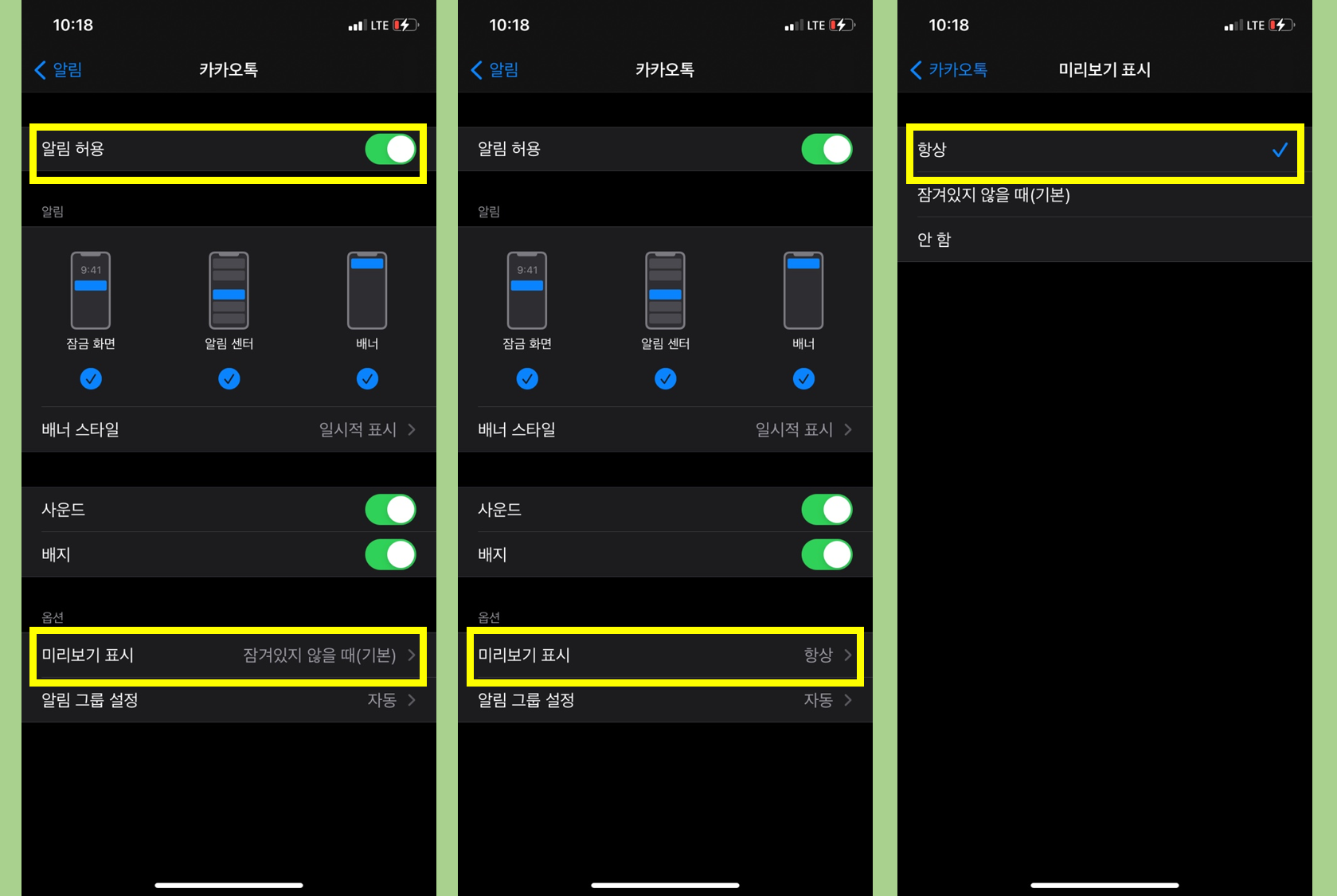Tap 카카오톡 title in middle screen
The image size is (1337, 896).
tap(665, 70)
